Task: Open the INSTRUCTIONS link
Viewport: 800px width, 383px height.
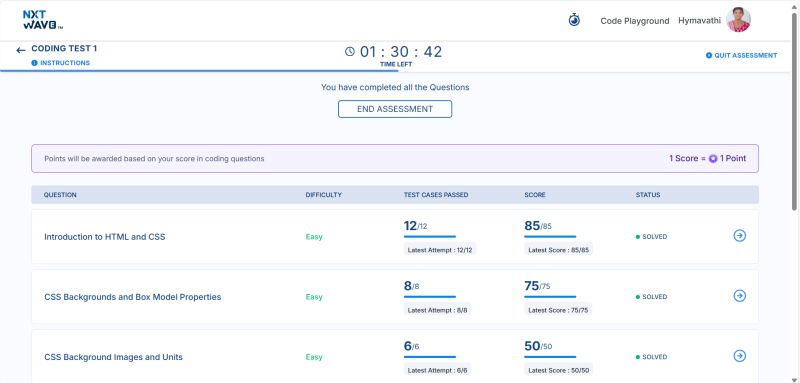Action: click(61, 63)
